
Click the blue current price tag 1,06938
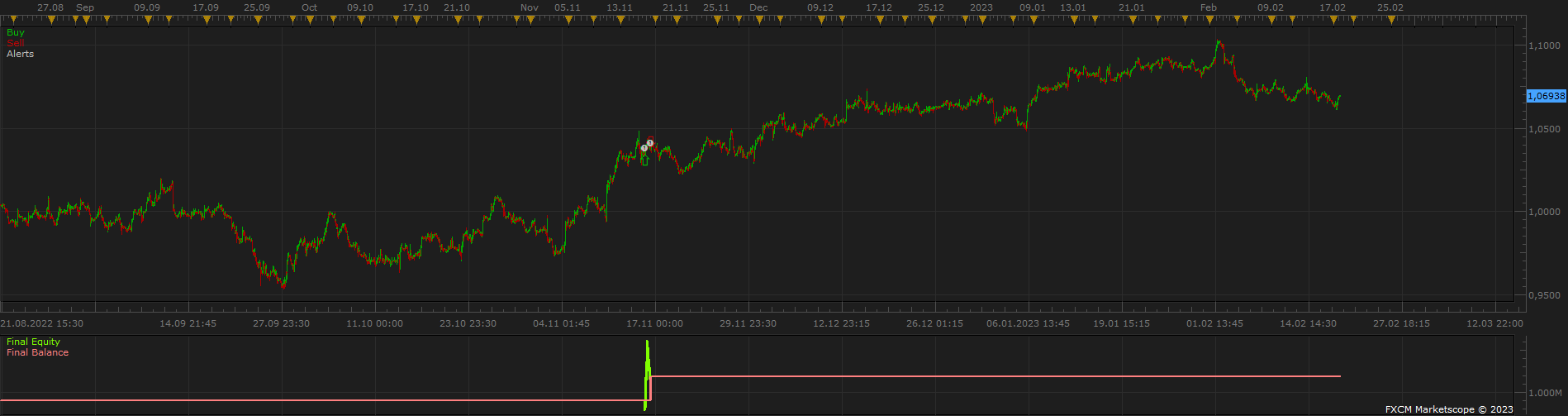(x=1546, y=96)
